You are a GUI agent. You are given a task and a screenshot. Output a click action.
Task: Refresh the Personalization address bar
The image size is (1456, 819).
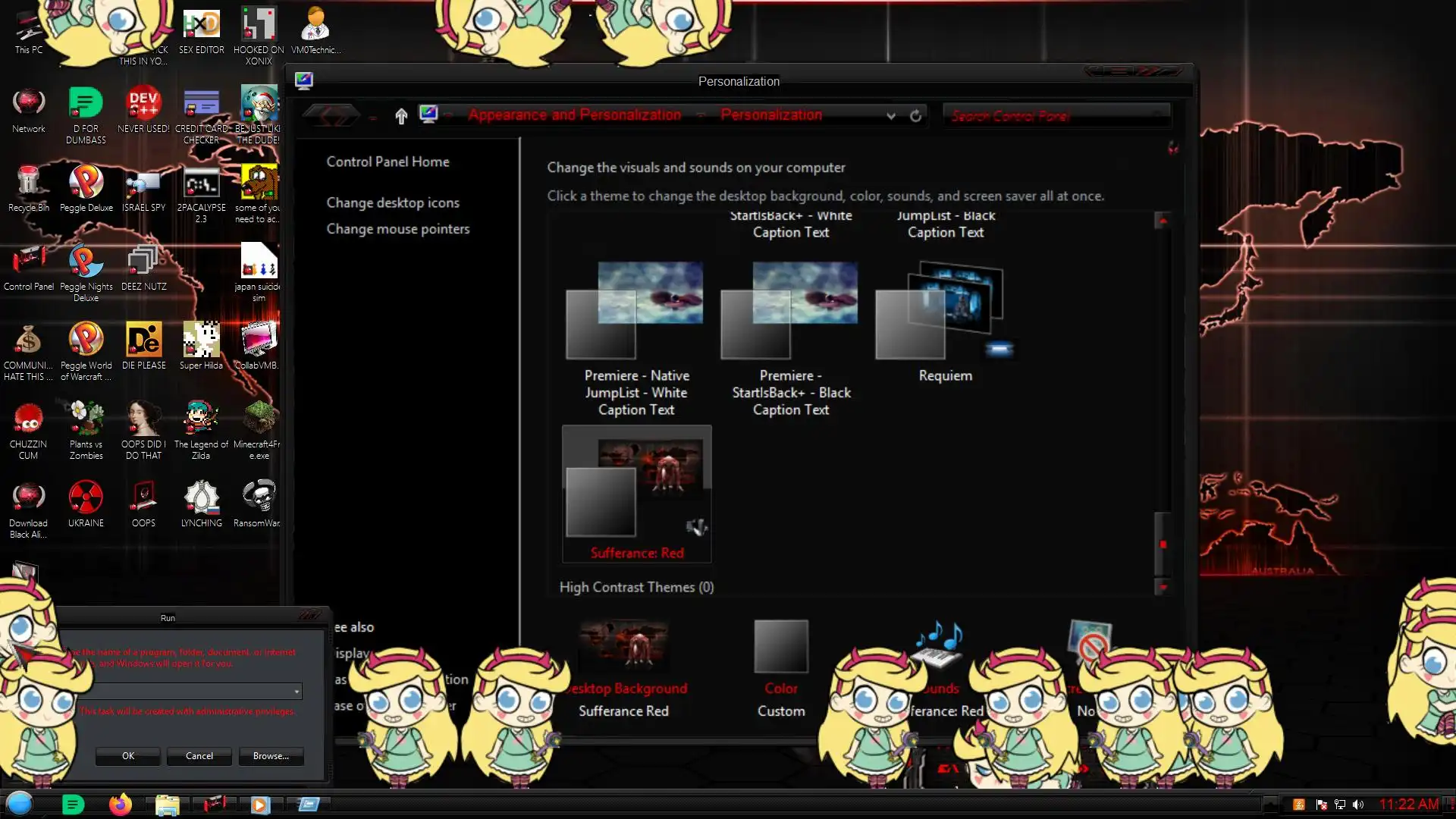916,116
